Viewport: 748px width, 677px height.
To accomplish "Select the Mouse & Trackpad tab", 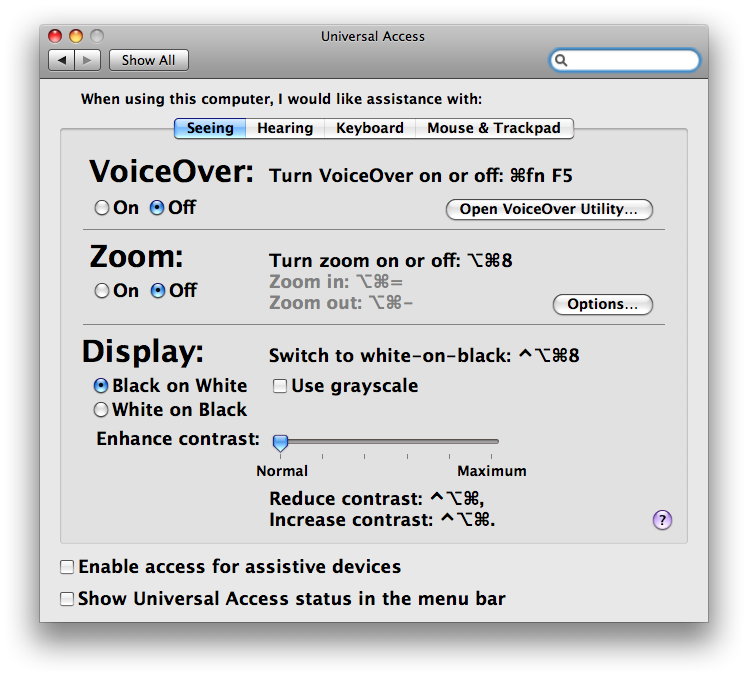I will tap(494, 128).
